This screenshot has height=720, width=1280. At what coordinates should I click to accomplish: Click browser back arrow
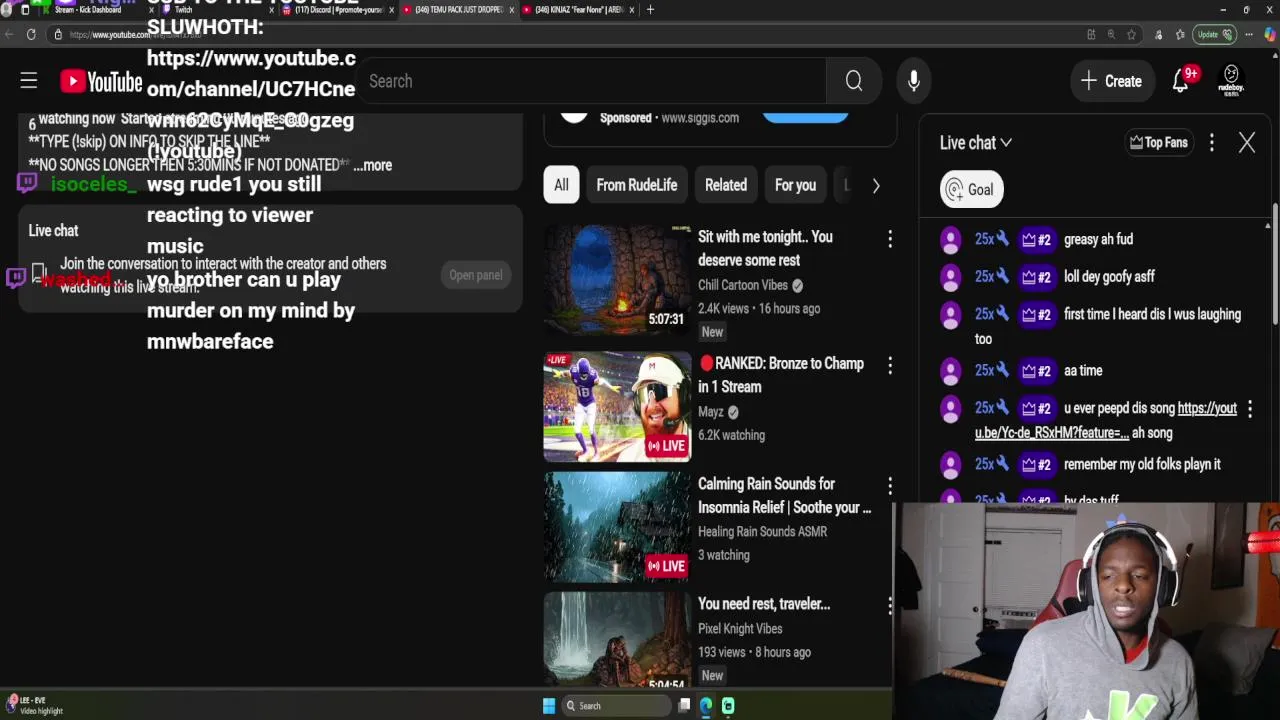[9, 34]
